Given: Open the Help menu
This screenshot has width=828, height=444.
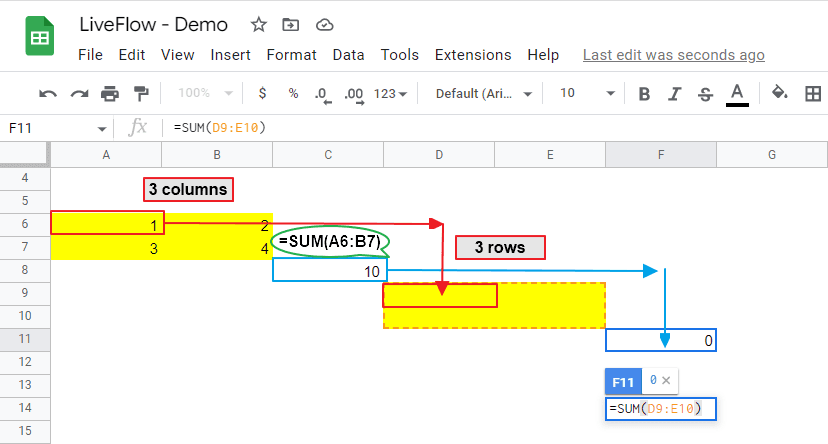Looking at the screenshot, I should (x=543, y=55).
